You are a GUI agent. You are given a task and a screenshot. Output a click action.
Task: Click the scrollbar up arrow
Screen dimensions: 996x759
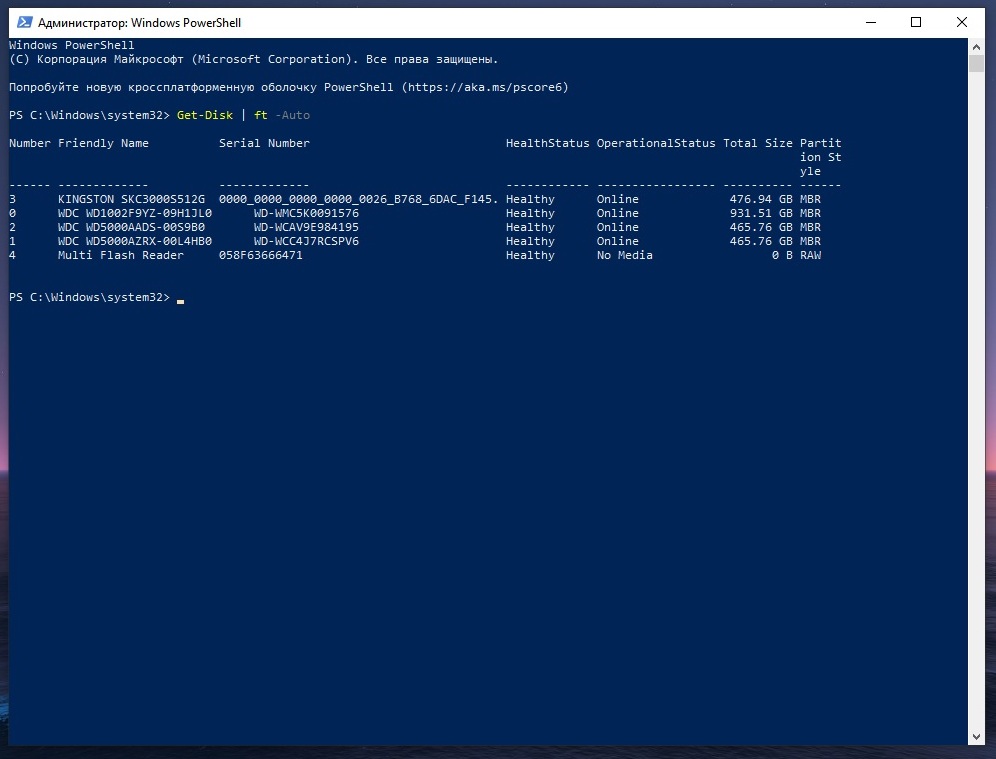[977, 46]
